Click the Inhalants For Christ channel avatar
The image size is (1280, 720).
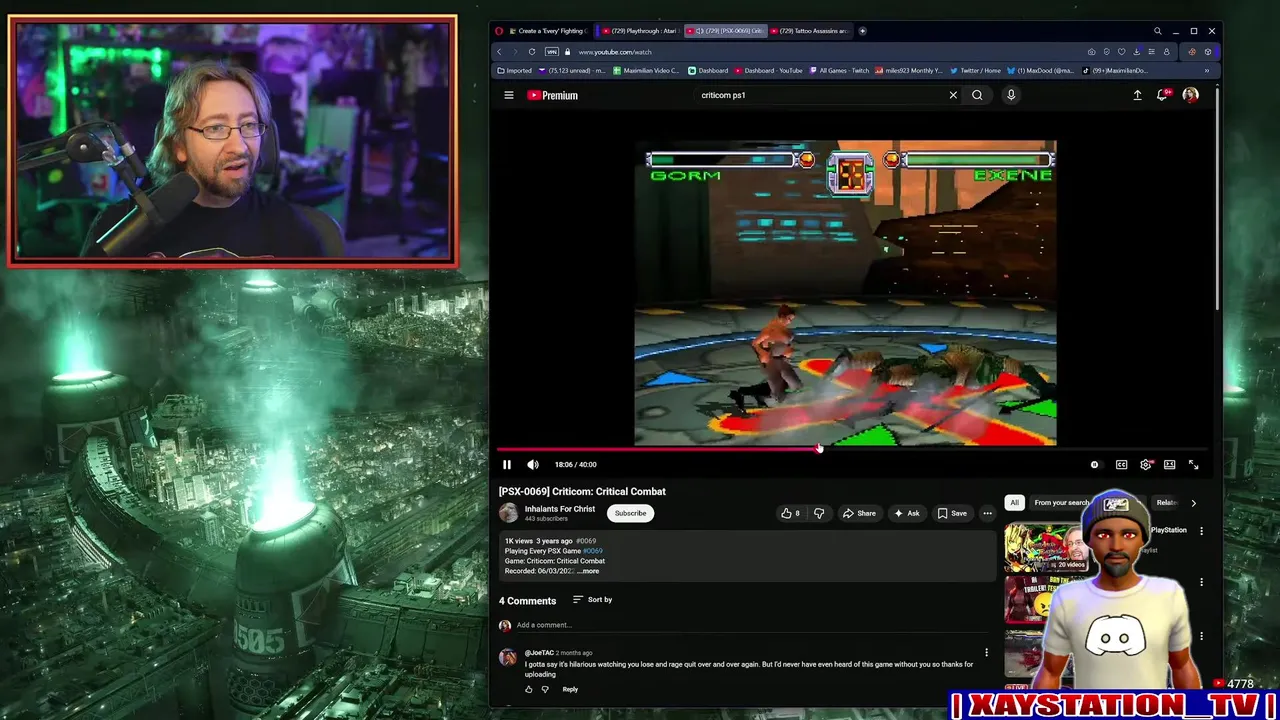[508, 513]
